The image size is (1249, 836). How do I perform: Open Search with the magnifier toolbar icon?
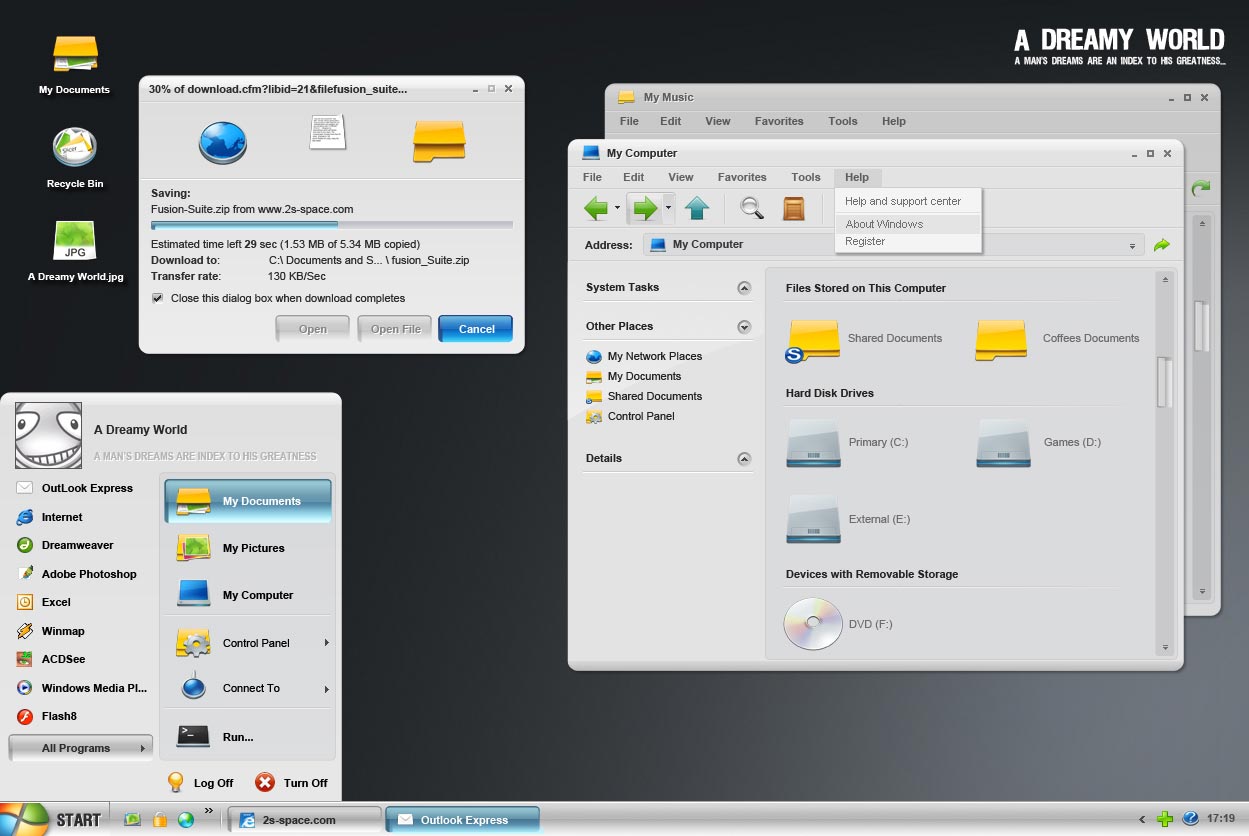point(752,208)
